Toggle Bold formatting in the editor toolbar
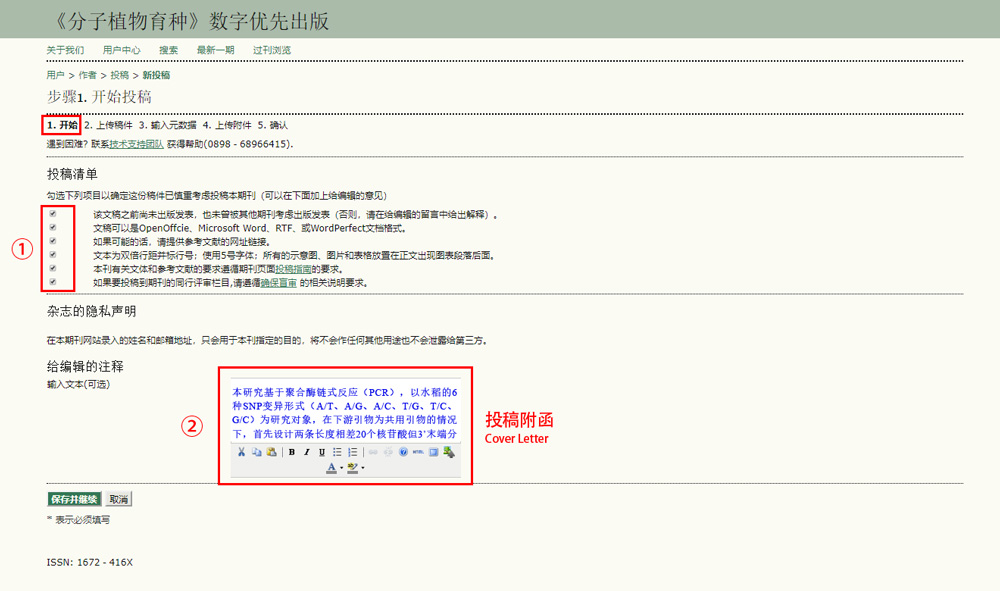 (292, 452)
